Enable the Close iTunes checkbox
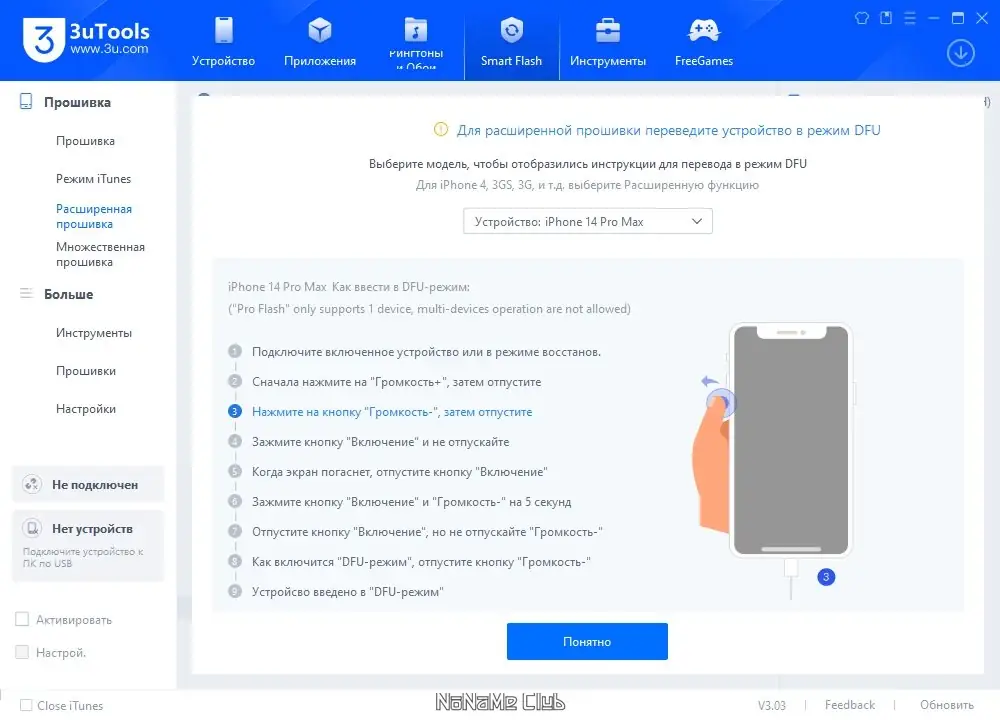 26,705
